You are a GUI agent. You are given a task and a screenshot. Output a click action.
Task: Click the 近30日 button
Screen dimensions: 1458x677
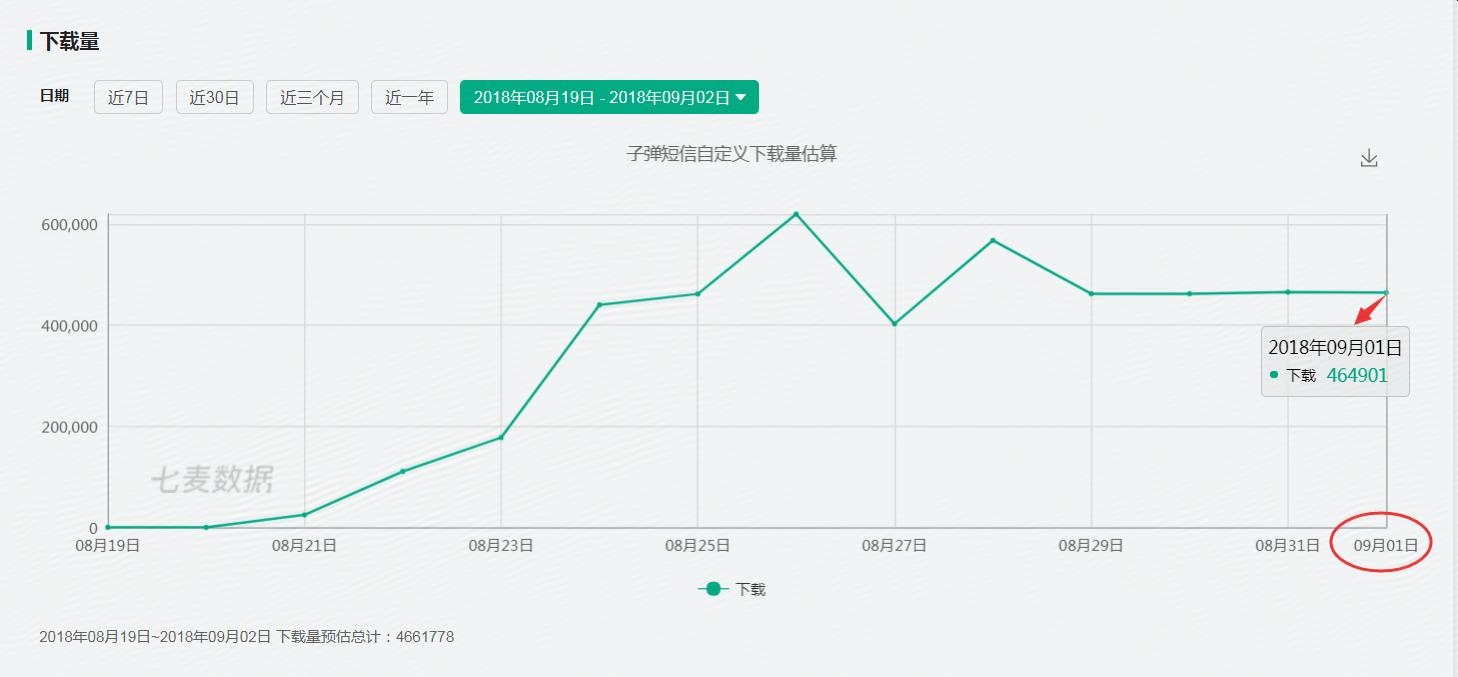click(x=215, y=97)
